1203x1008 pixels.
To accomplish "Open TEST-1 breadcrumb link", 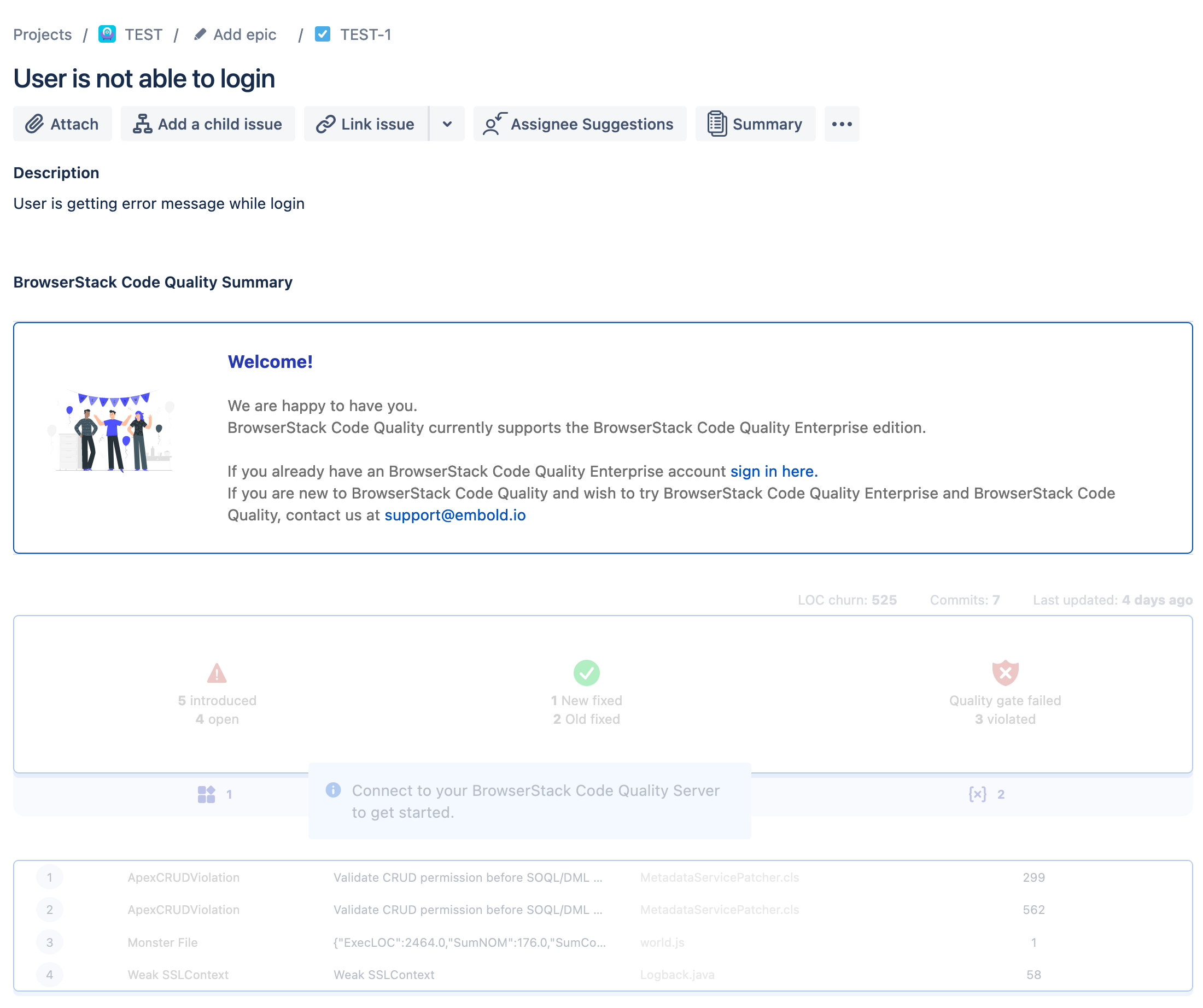I will (365, 34).
